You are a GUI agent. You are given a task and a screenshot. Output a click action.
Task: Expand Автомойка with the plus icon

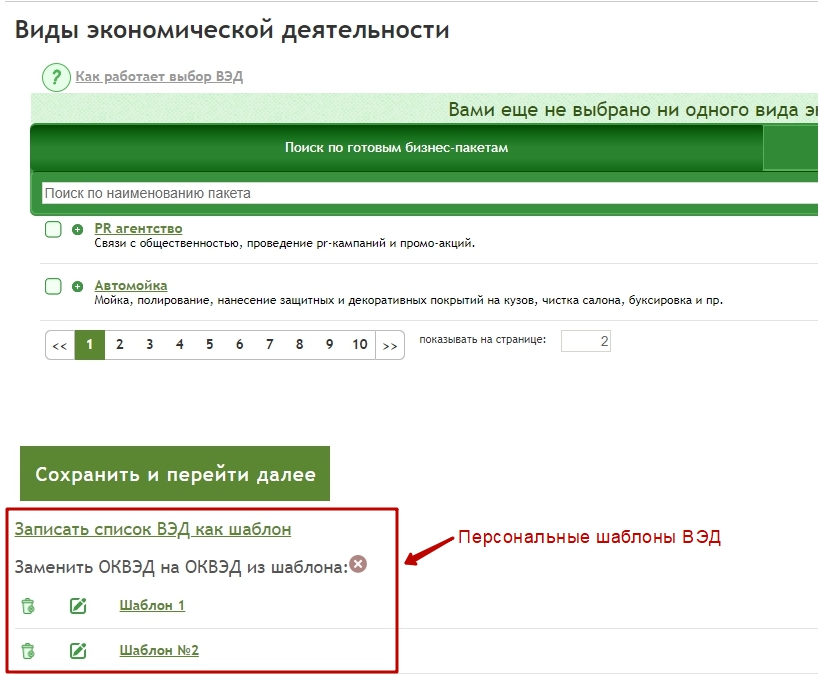tap(77, 287)
